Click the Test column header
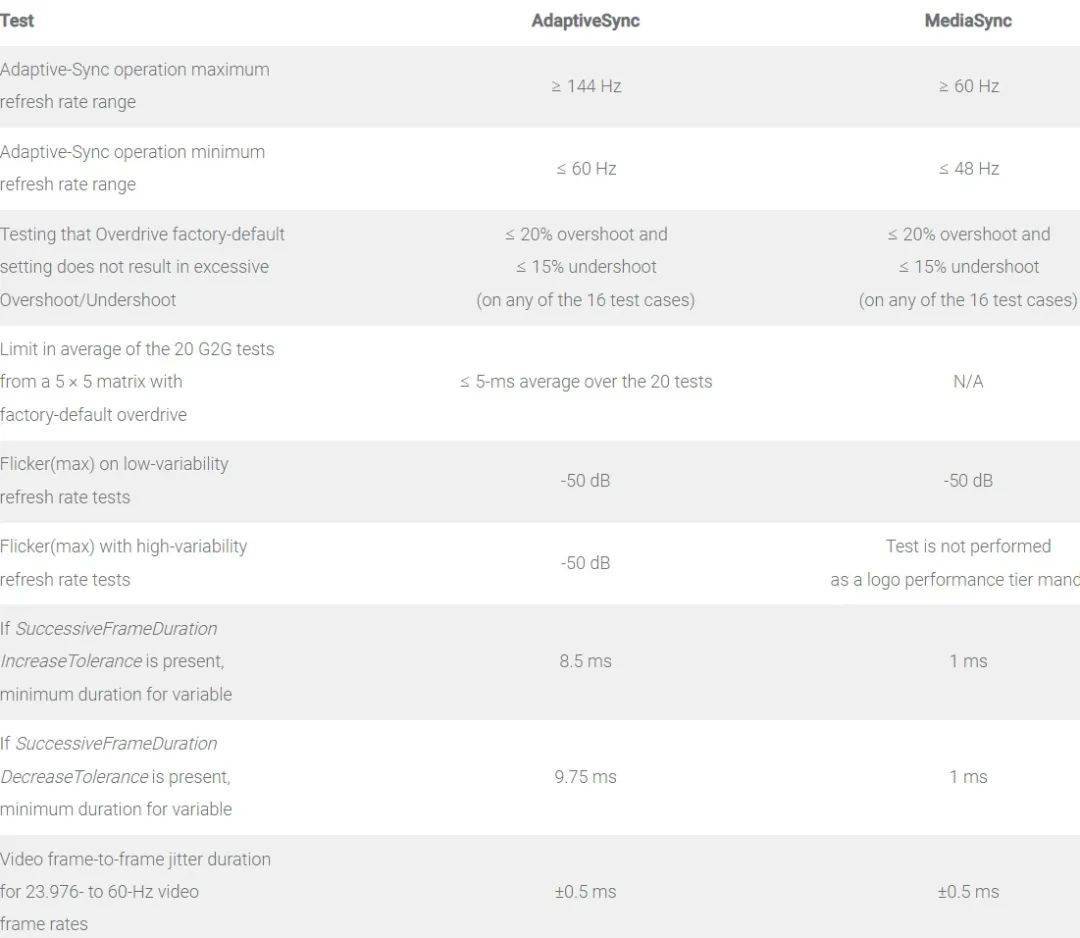Image resolution: width=1080 pixels, height=938 pixels. pyautogui.click(x=17, y=20)
